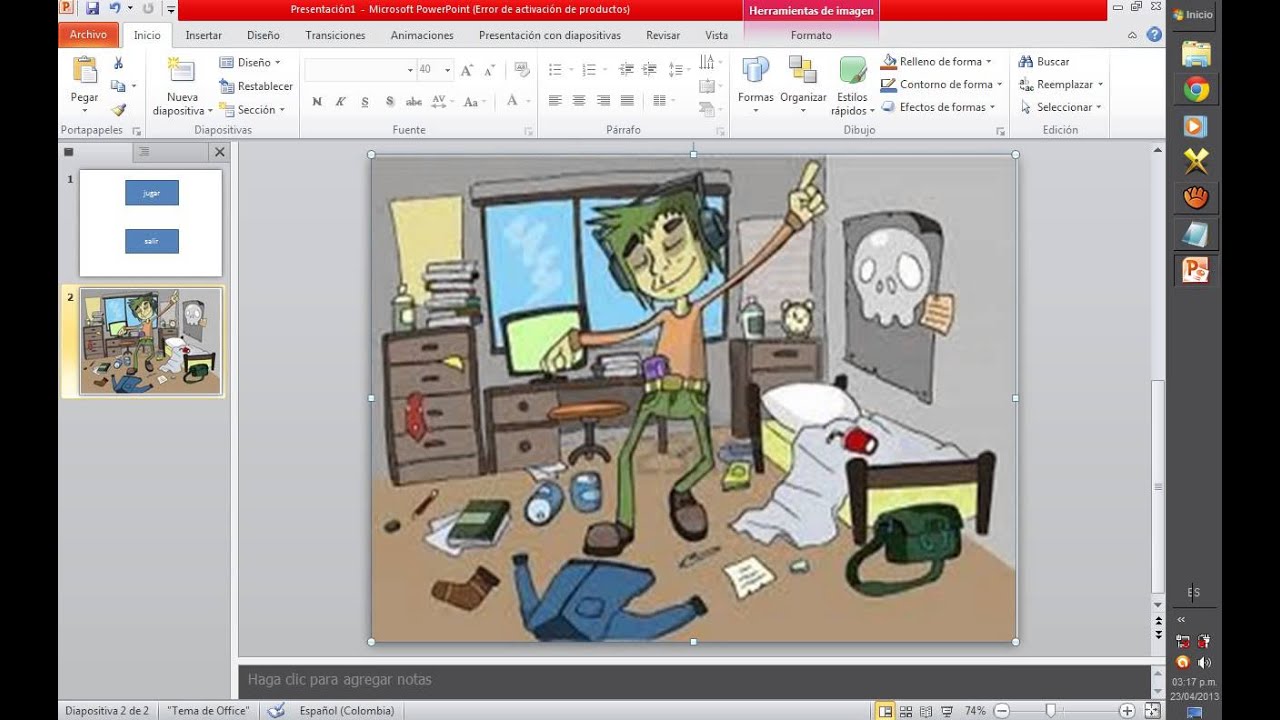The image size is (1280, 720).
Task: Click the Pegar clipboard icon
Action: (84, 71)
